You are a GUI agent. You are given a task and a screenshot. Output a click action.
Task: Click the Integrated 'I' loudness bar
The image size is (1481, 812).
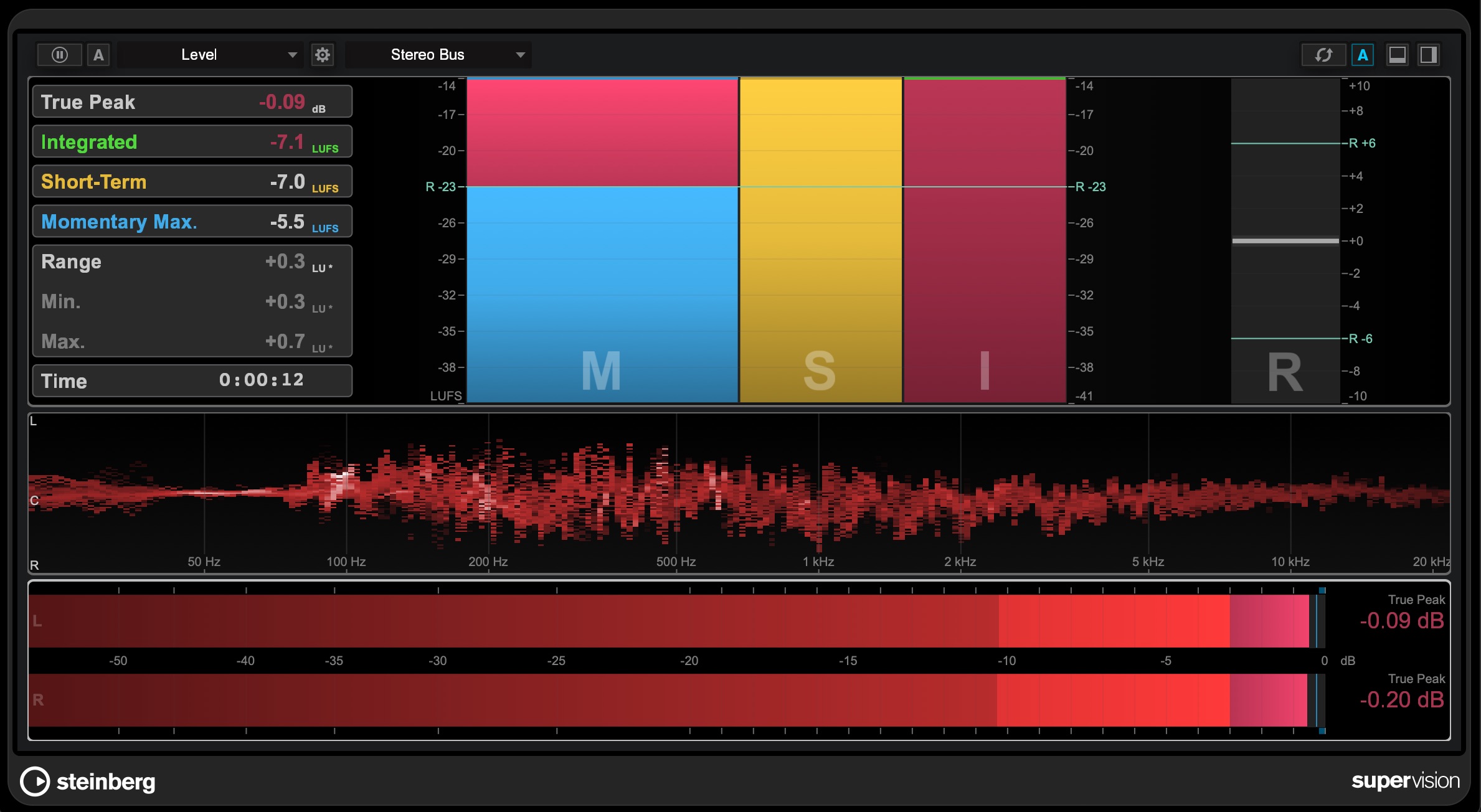click(985, 240)
